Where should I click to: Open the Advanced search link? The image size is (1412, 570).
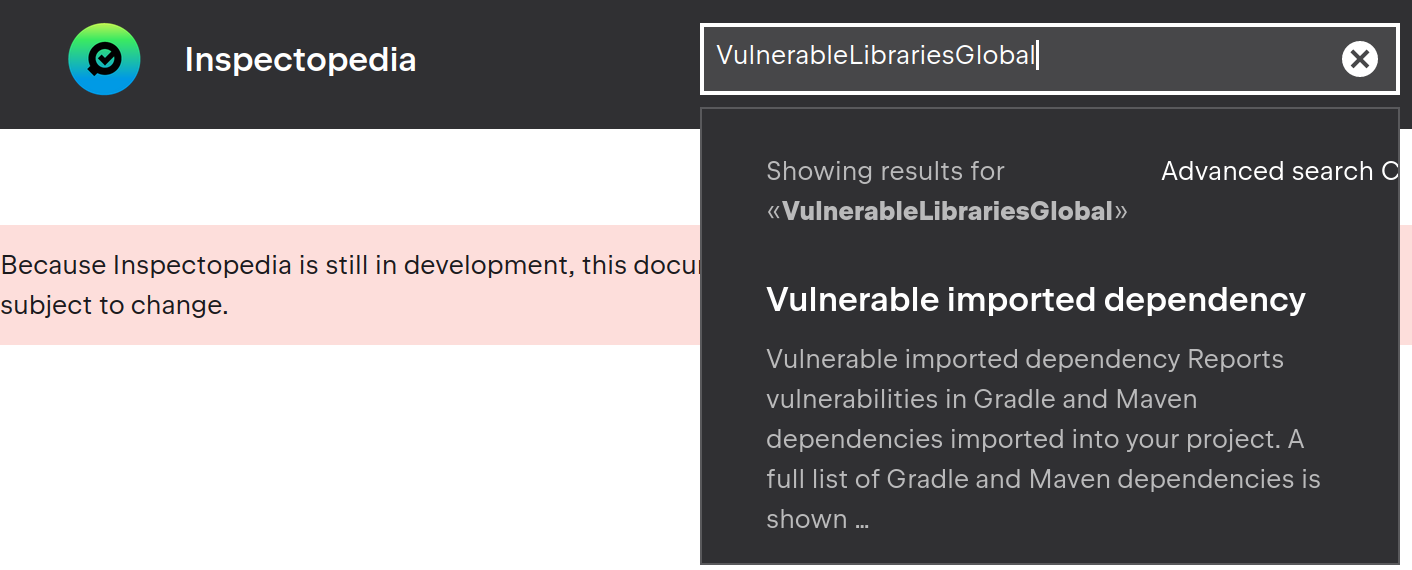(x=1270, y=172)
